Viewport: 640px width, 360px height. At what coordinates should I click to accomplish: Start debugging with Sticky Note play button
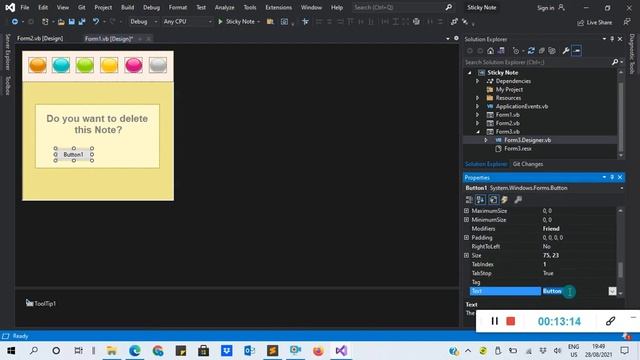[239, 21]
